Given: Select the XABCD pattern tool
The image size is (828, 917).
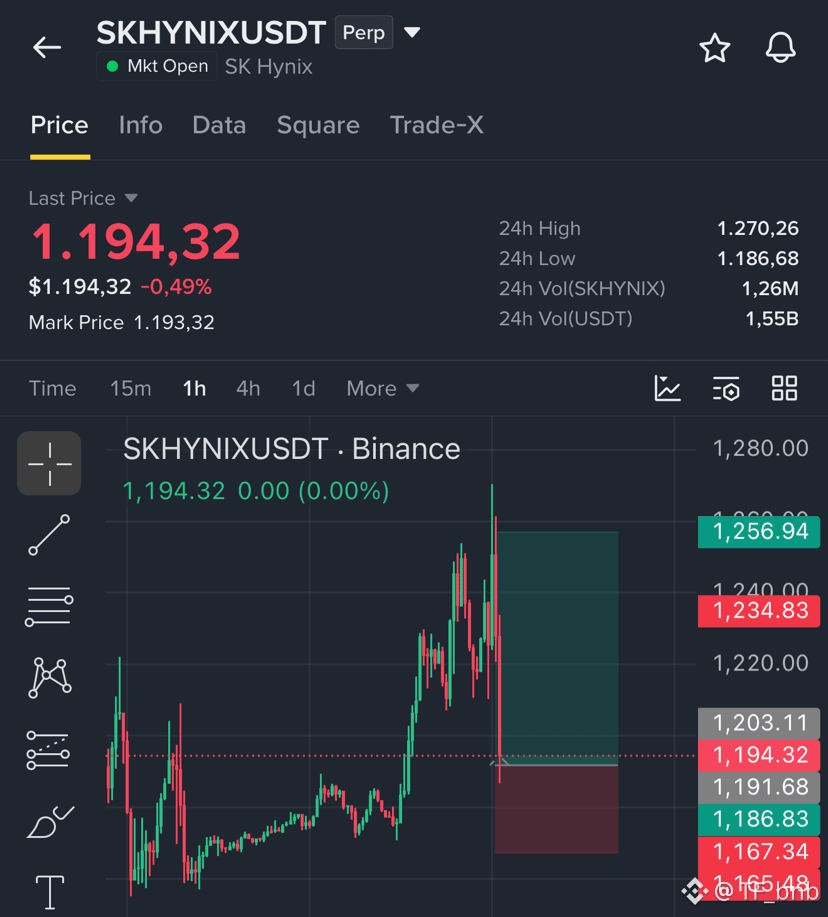Looking at the screenshot, I should [50, 678].
